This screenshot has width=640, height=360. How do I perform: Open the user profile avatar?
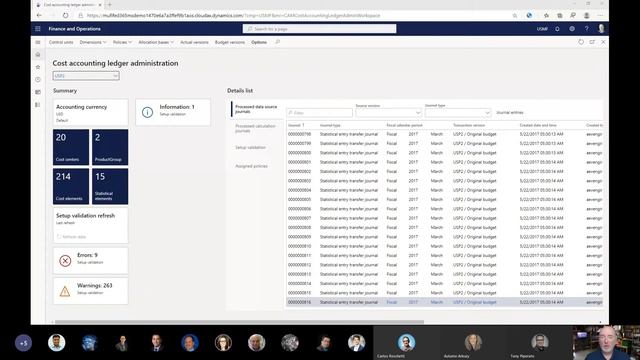pos(601,29)
